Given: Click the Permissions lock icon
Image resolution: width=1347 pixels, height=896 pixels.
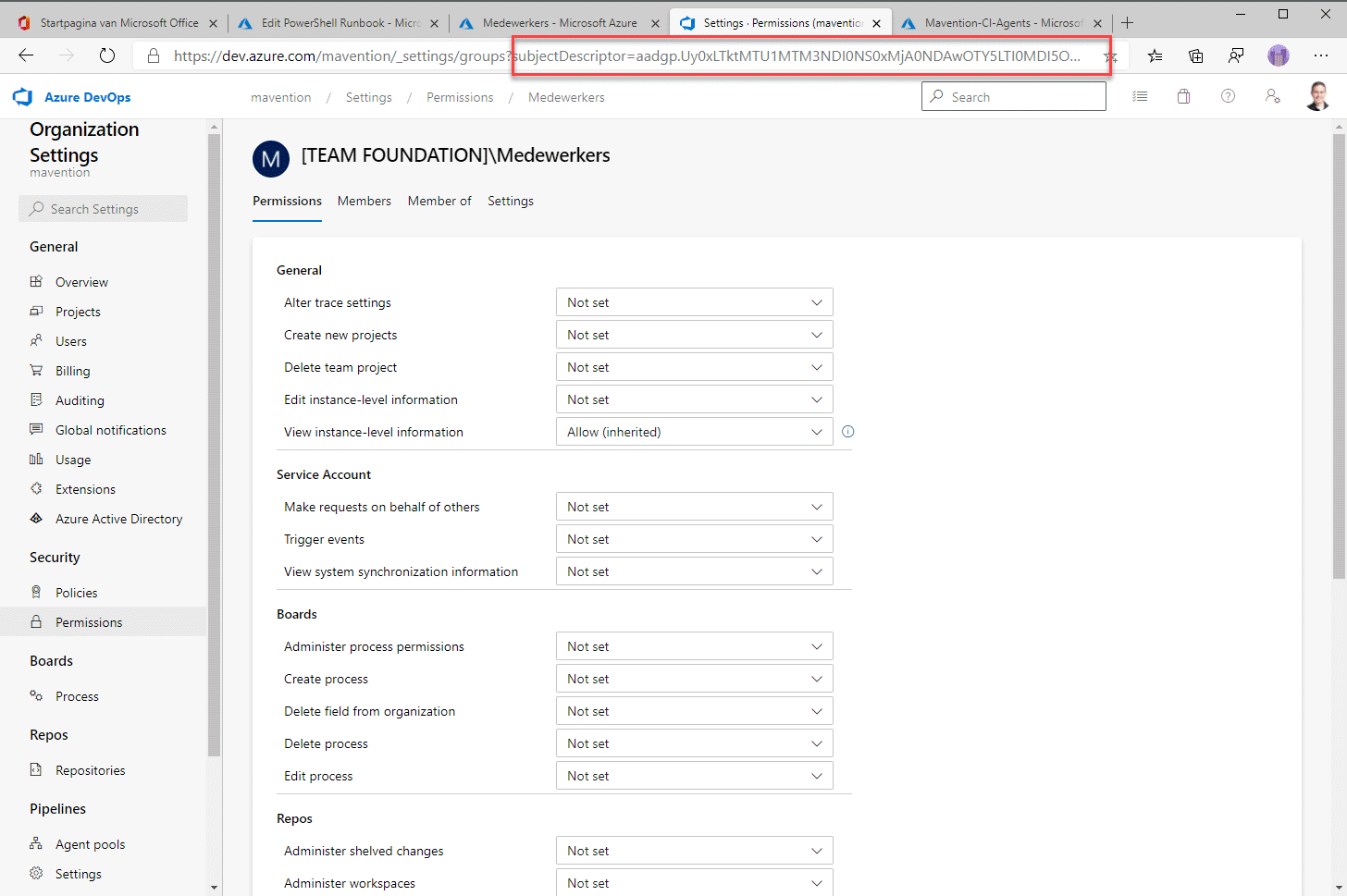Looking at the screenshot, I should (x=36, y=621).
